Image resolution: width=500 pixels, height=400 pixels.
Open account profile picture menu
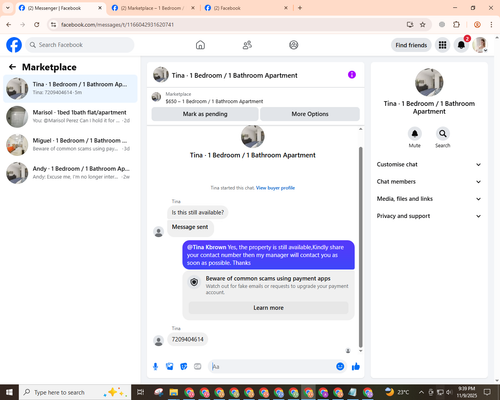pyautogui.click(x=480, y=45)
